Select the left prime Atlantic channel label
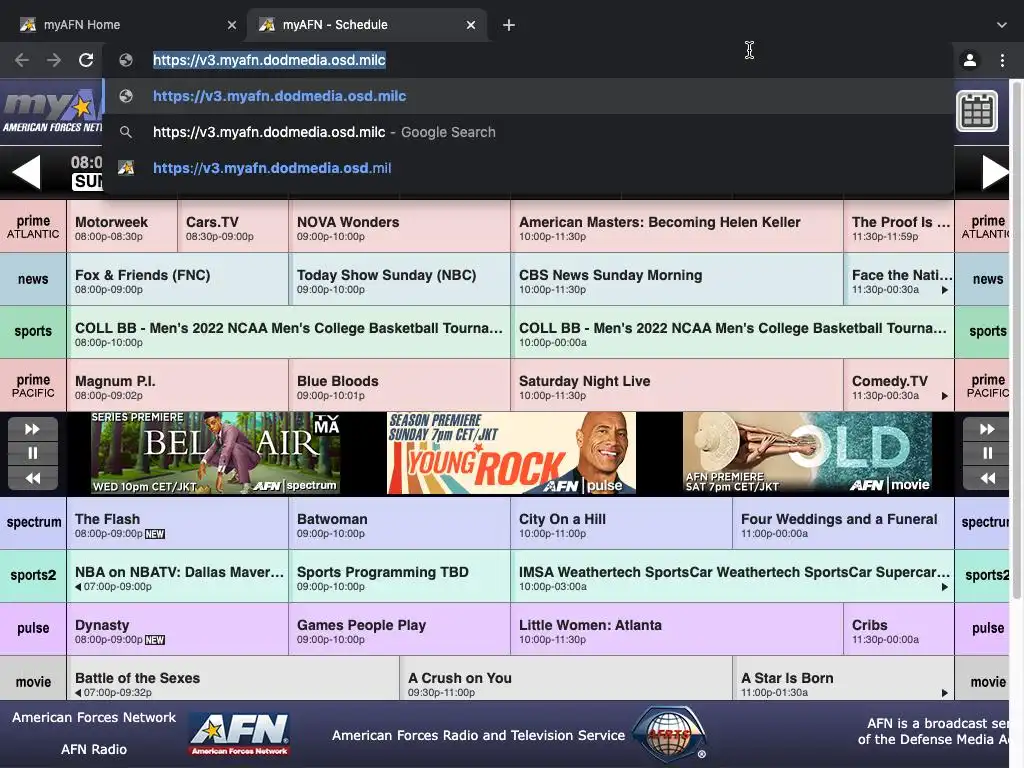Screen dimensions: 1024x768 [33, 227]
